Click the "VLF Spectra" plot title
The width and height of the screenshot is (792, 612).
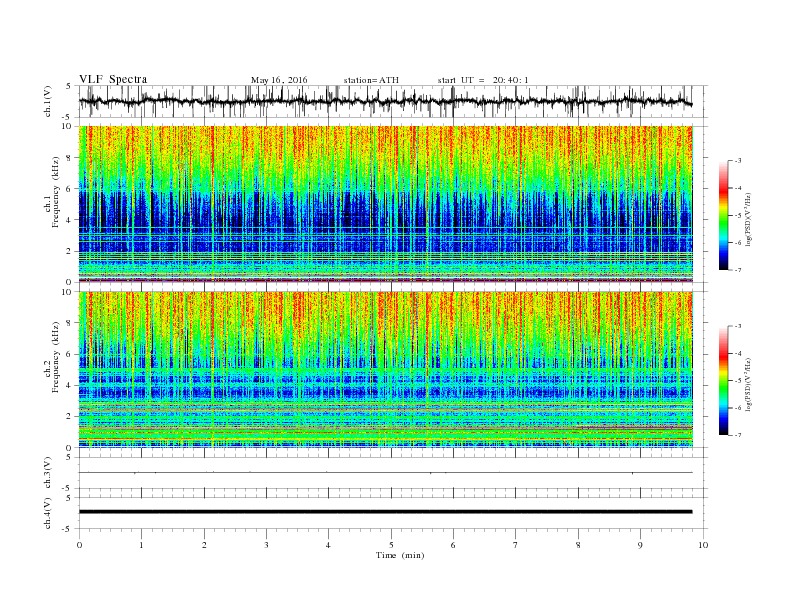click(113, 79)
